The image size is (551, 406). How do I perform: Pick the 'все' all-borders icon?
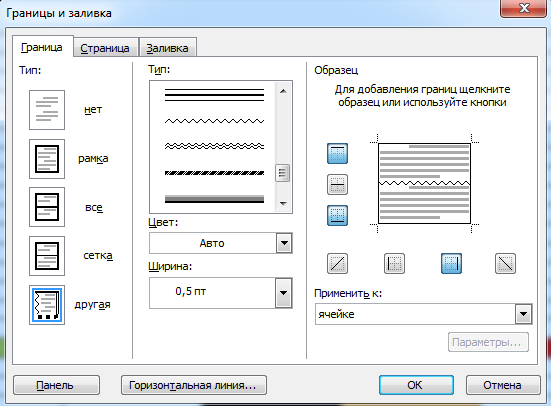(47, 207)
